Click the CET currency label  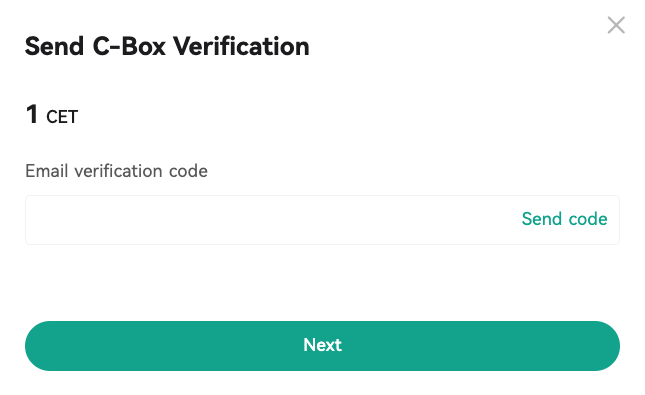pos(62,117)
